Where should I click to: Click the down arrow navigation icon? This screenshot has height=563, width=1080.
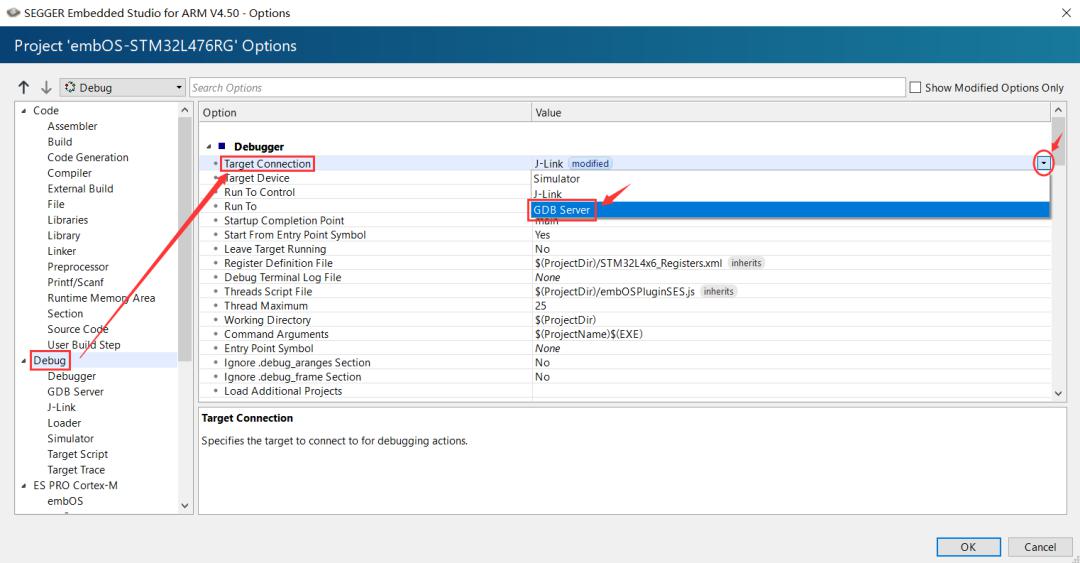pyautogui.click(x=46, y=88)
